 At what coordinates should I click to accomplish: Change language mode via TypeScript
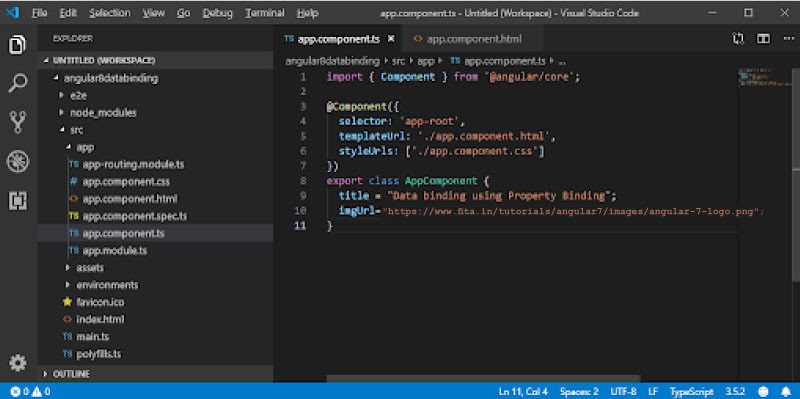(691, 392)
